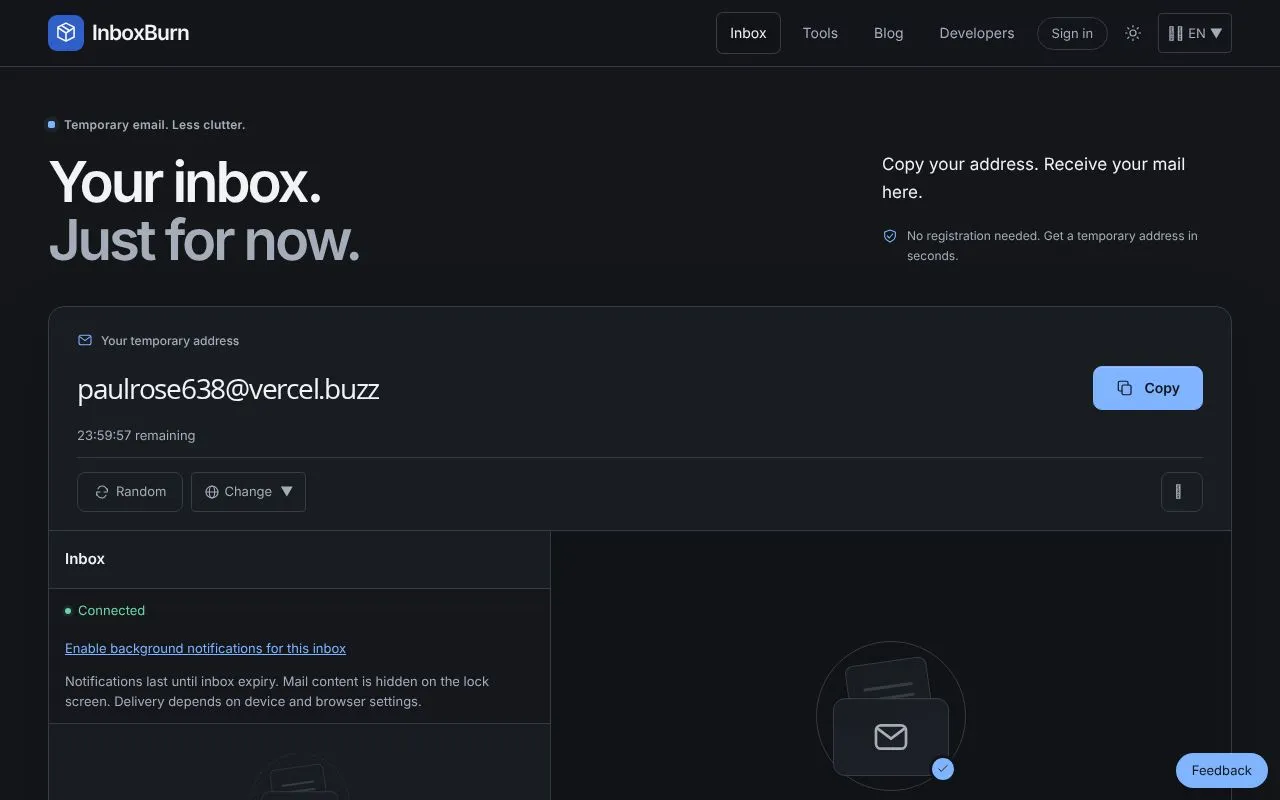Click the envelope icon next to 'Your temporary address'
Image resolution: width=1280 pixels, height=800 pixels.
point(85,340)
